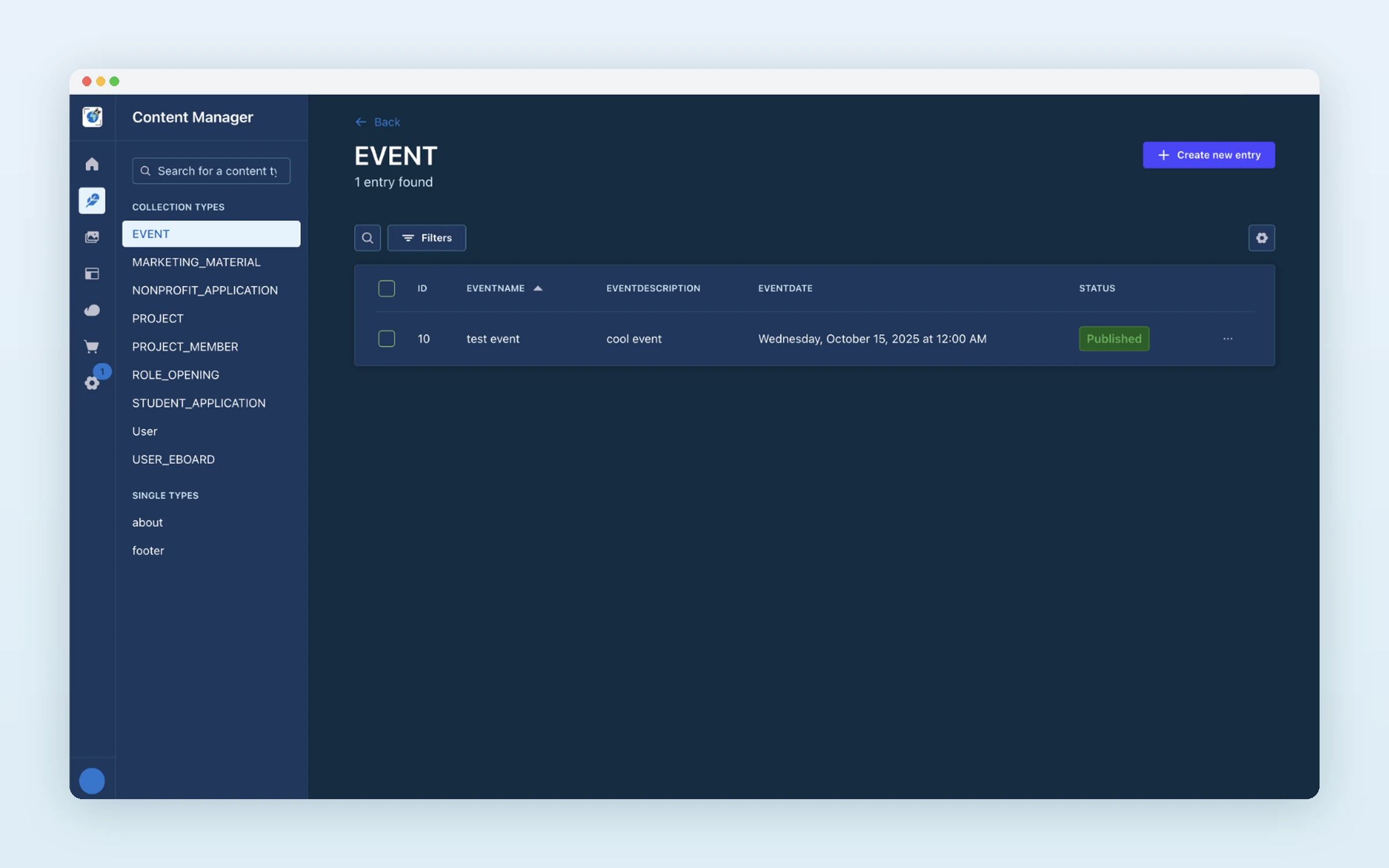
Task: Open the User collection type
Action: click(145, 431)
